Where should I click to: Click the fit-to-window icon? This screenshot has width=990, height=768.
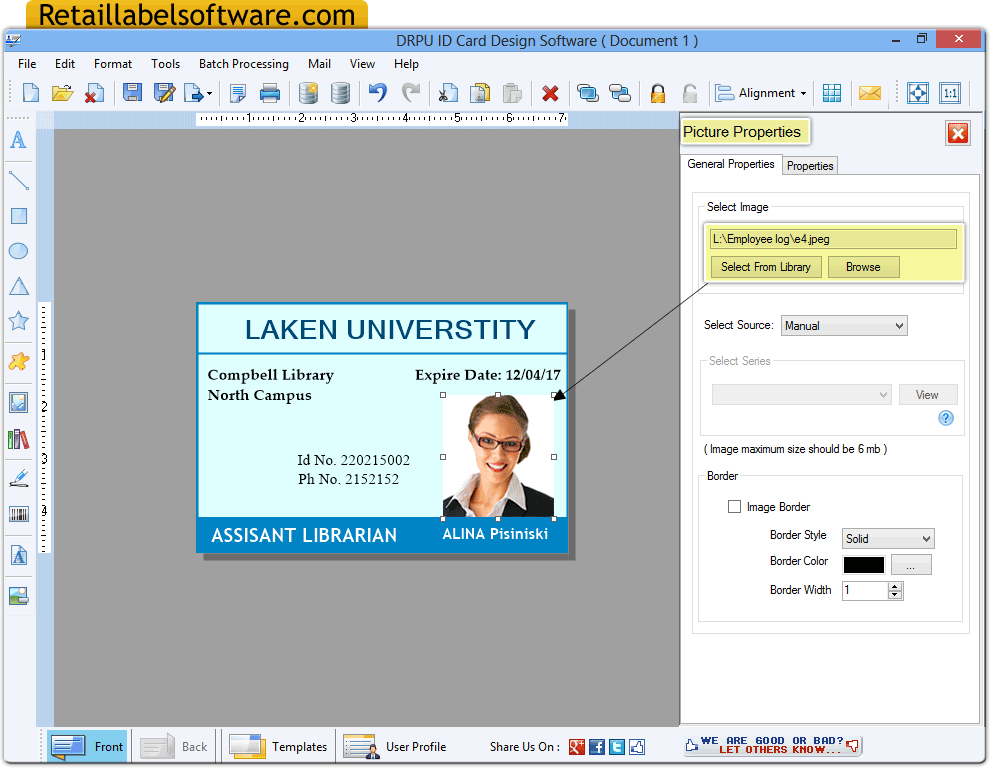[x=917, y=93]
